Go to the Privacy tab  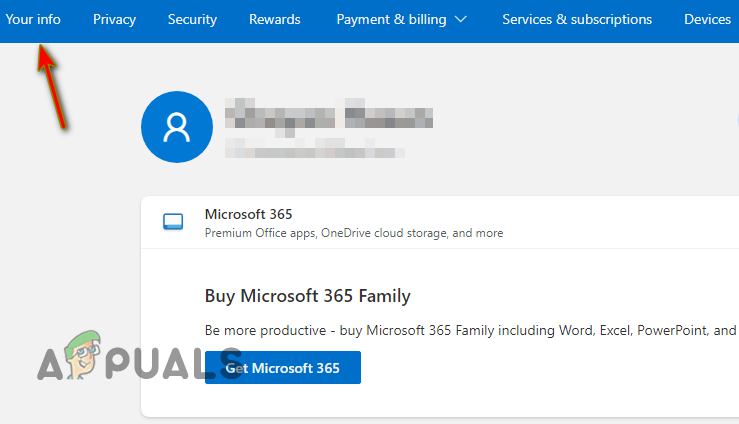pyautogui.click(x=114, y=19)
